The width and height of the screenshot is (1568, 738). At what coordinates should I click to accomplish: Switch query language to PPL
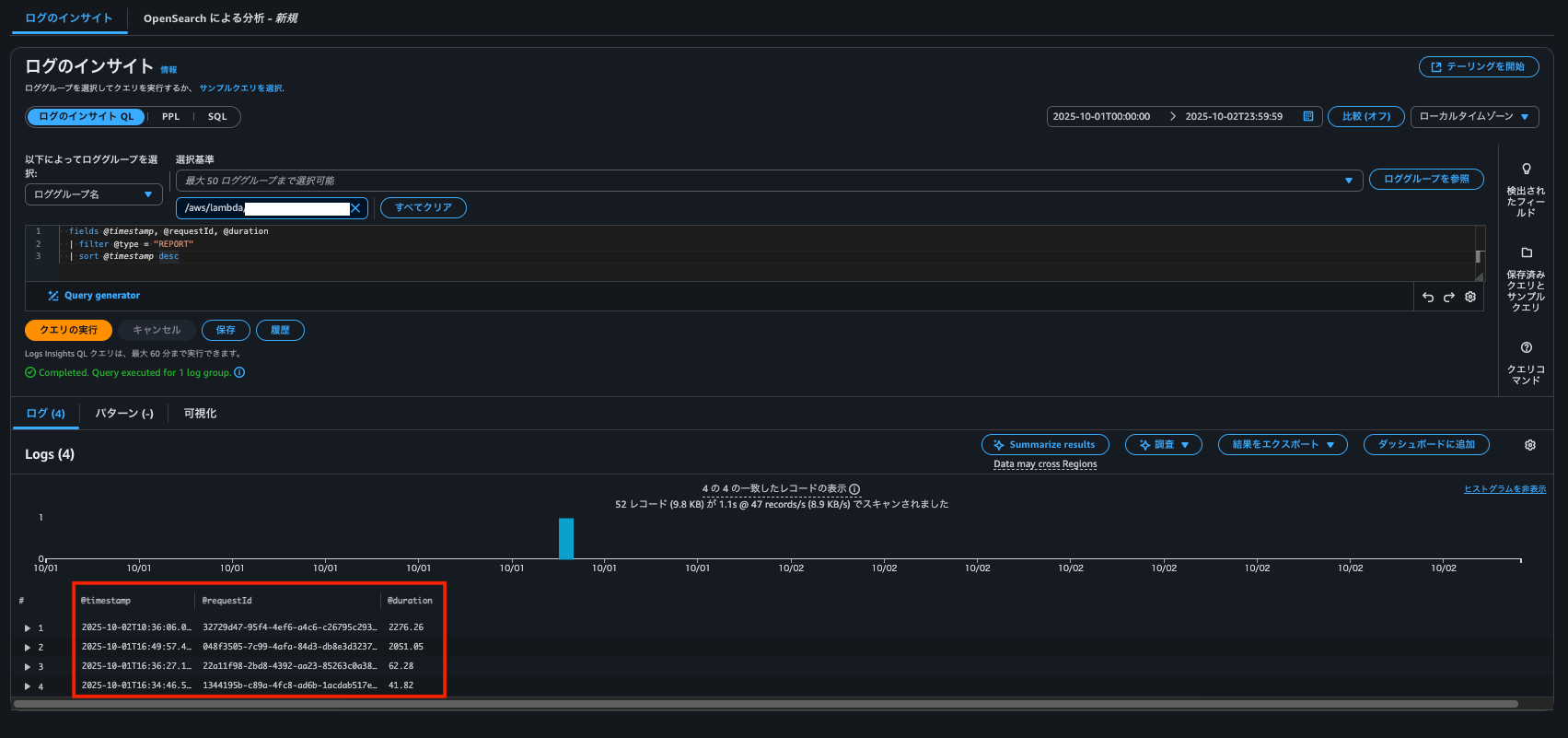[170, 117]
